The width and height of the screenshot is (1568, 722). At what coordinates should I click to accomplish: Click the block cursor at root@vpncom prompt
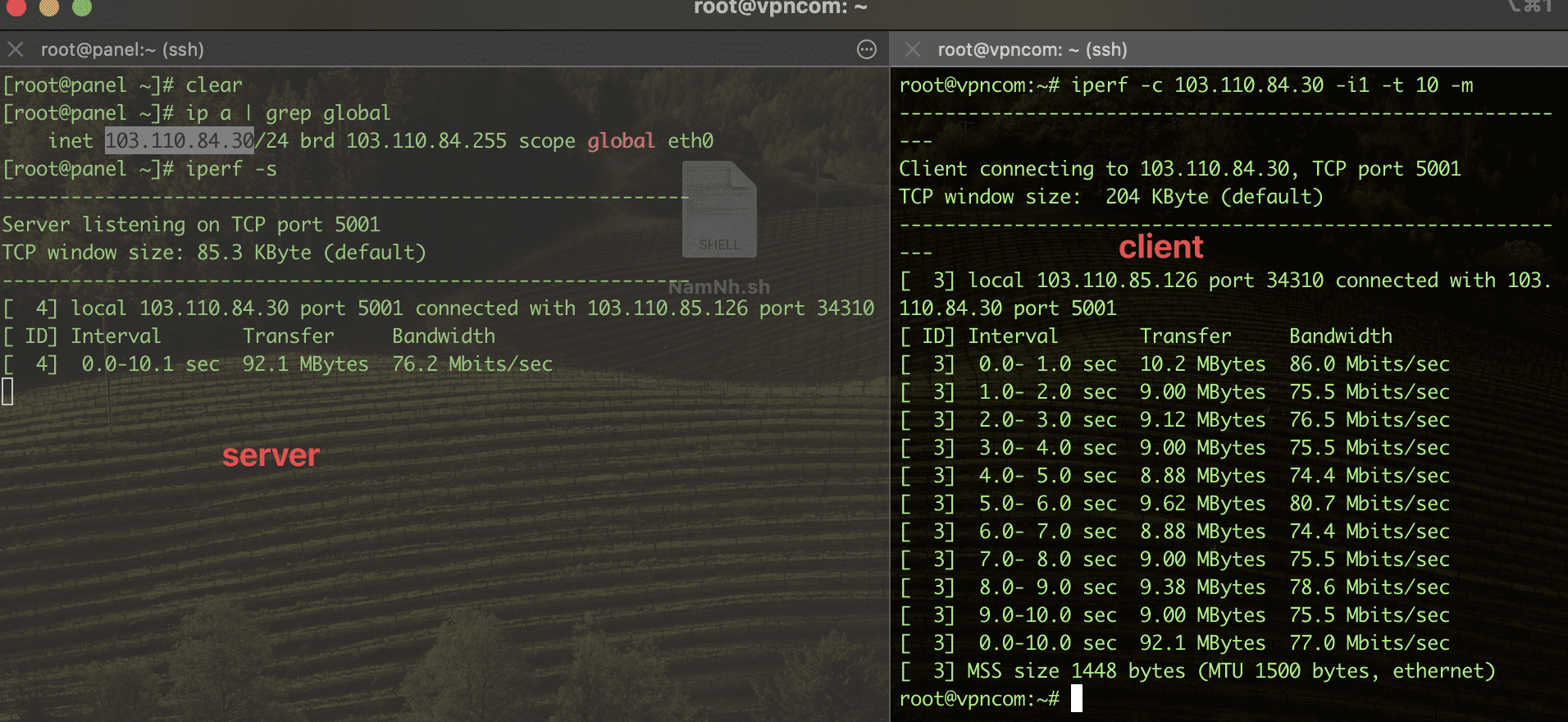click(1076, 698)
